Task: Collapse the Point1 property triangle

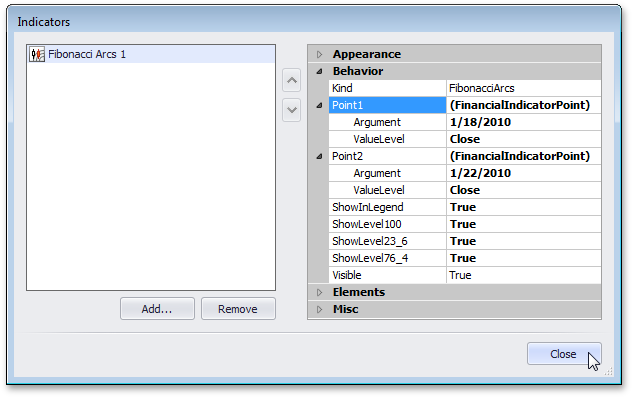Action: click(319, 105)
